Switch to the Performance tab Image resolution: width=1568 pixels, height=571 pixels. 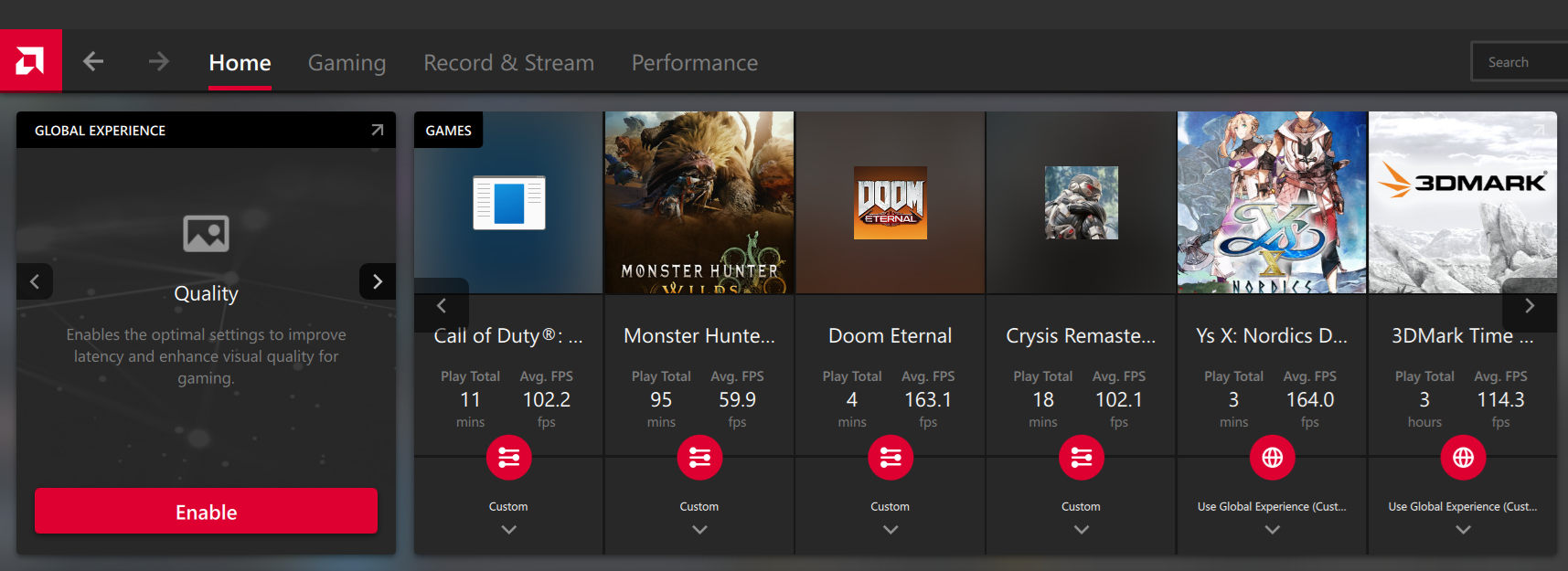pyautogui.click(x=695, y=62)
